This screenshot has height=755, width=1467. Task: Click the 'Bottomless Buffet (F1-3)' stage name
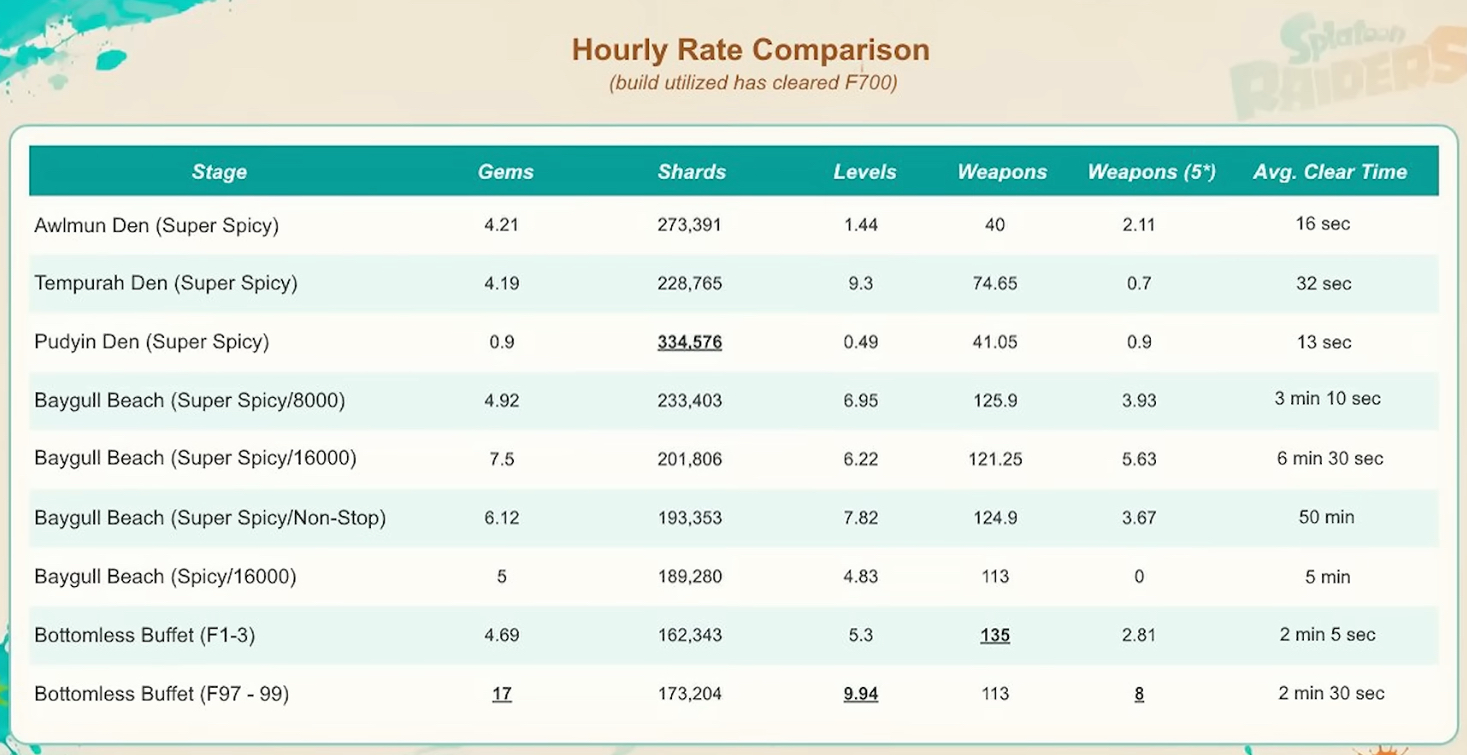pyautogui.click(x=147, y=635)
